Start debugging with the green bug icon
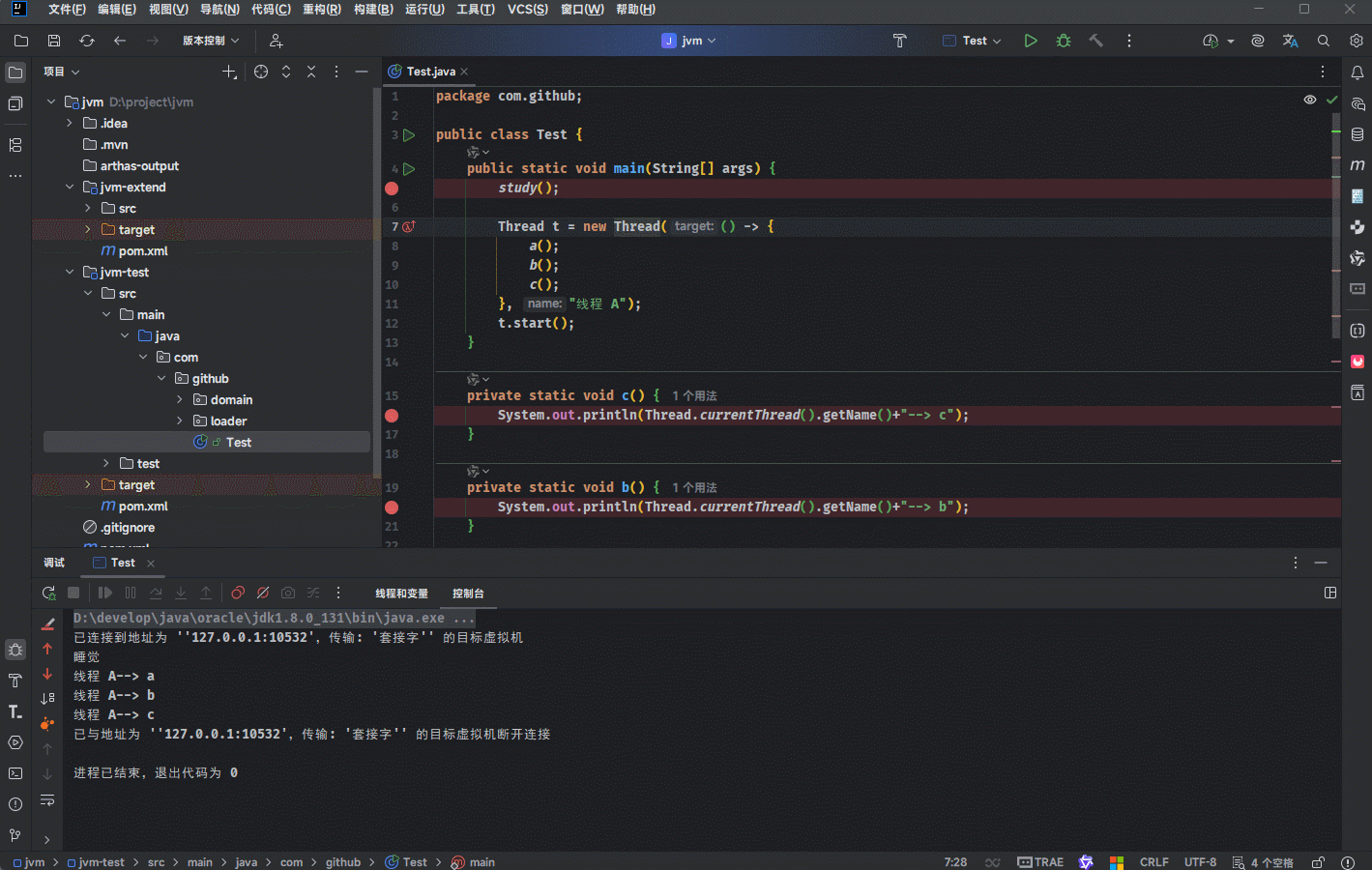The width and height of the screenshot is (1372, 870). coord(1064,41)
